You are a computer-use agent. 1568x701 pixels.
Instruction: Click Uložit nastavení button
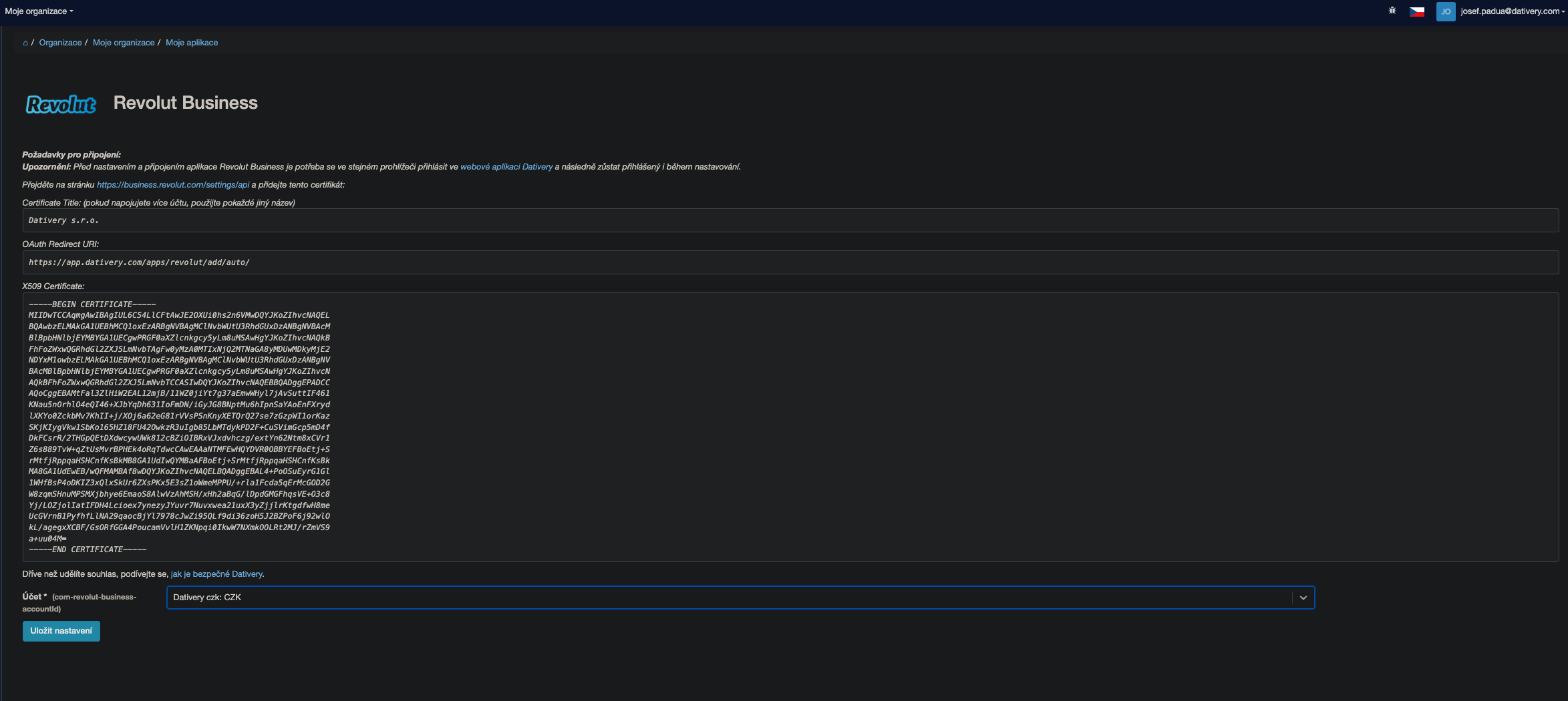coord(61,631)
